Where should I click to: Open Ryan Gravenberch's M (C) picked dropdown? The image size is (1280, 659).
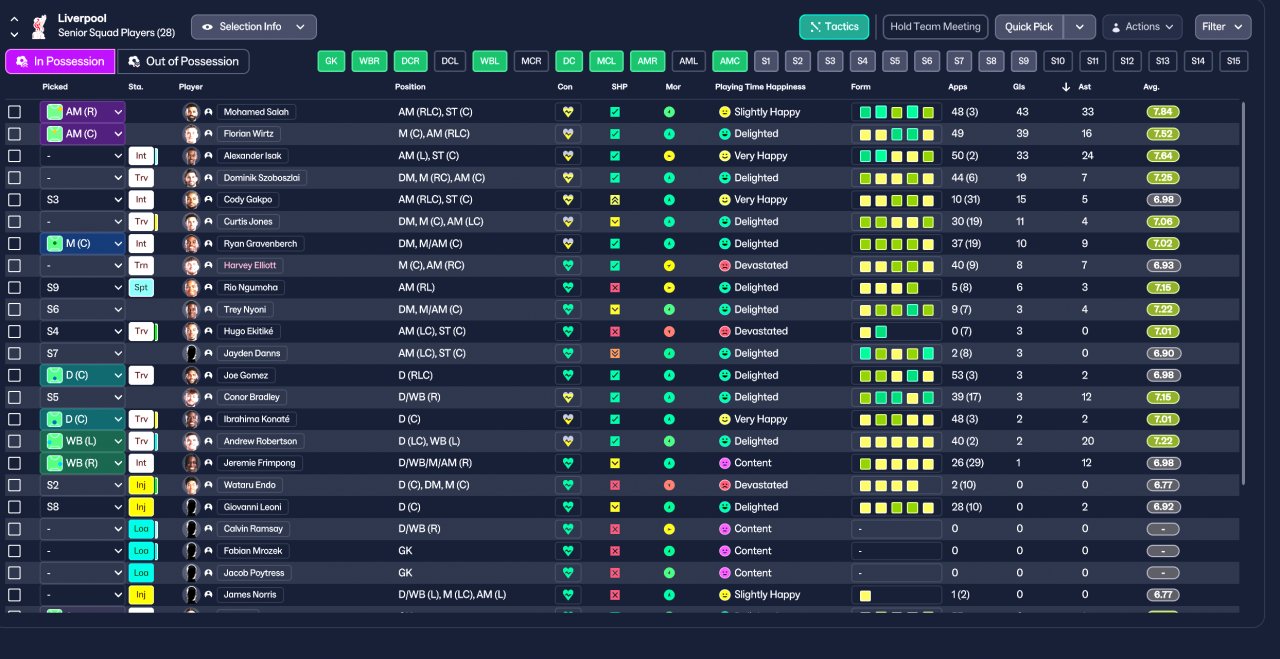coord(82,244)
